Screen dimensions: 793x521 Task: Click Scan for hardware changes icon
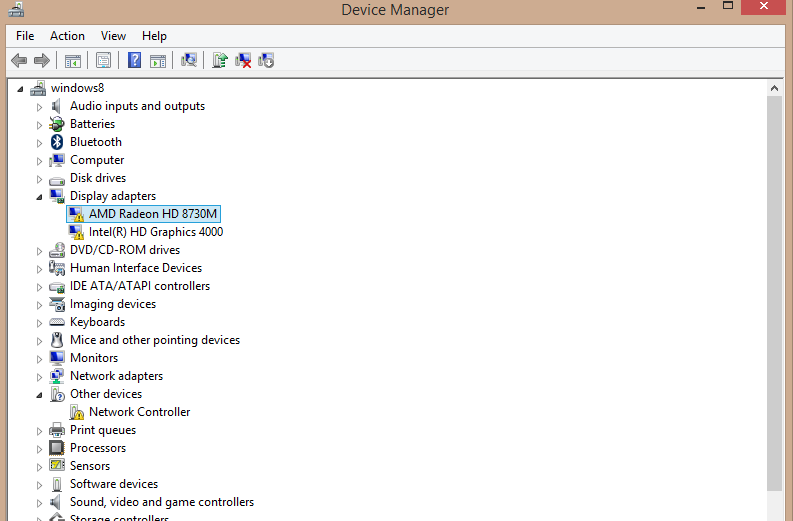coord(189,60)
